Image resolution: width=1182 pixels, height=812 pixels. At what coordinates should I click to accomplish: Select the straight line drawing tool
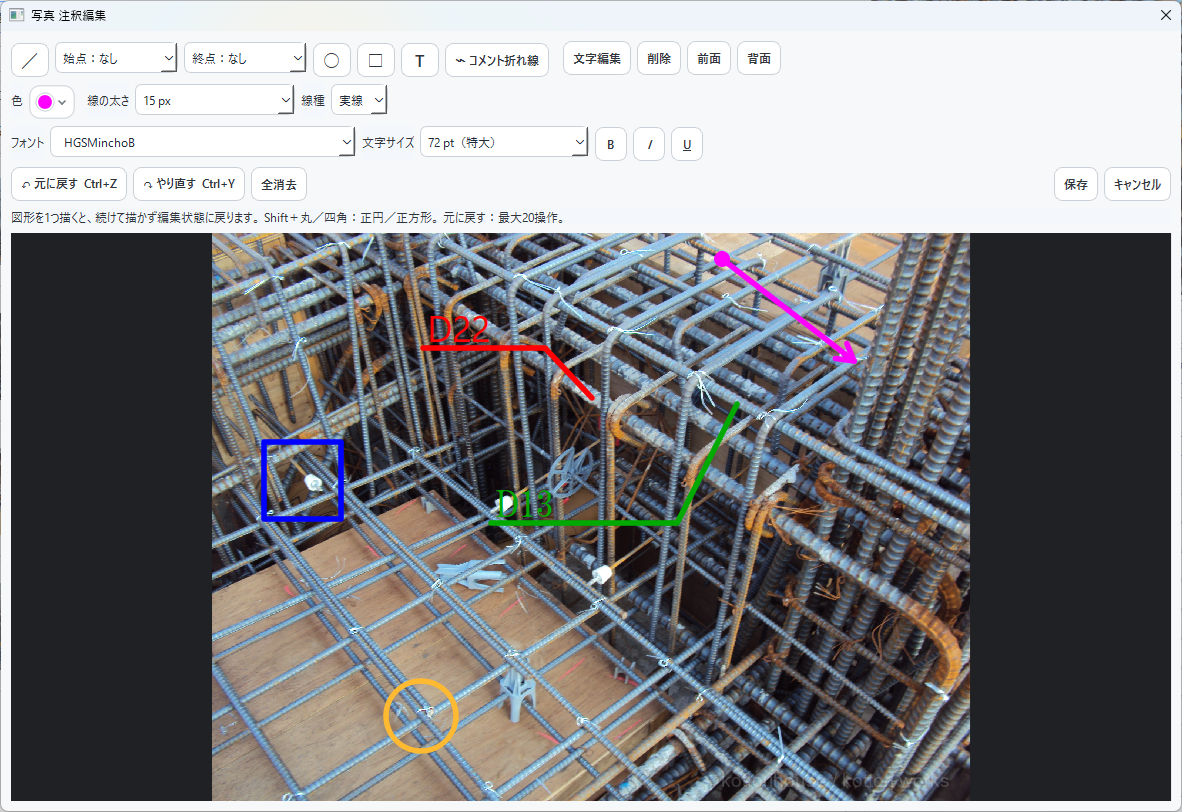pyautogui.click(x=30, y=60)
